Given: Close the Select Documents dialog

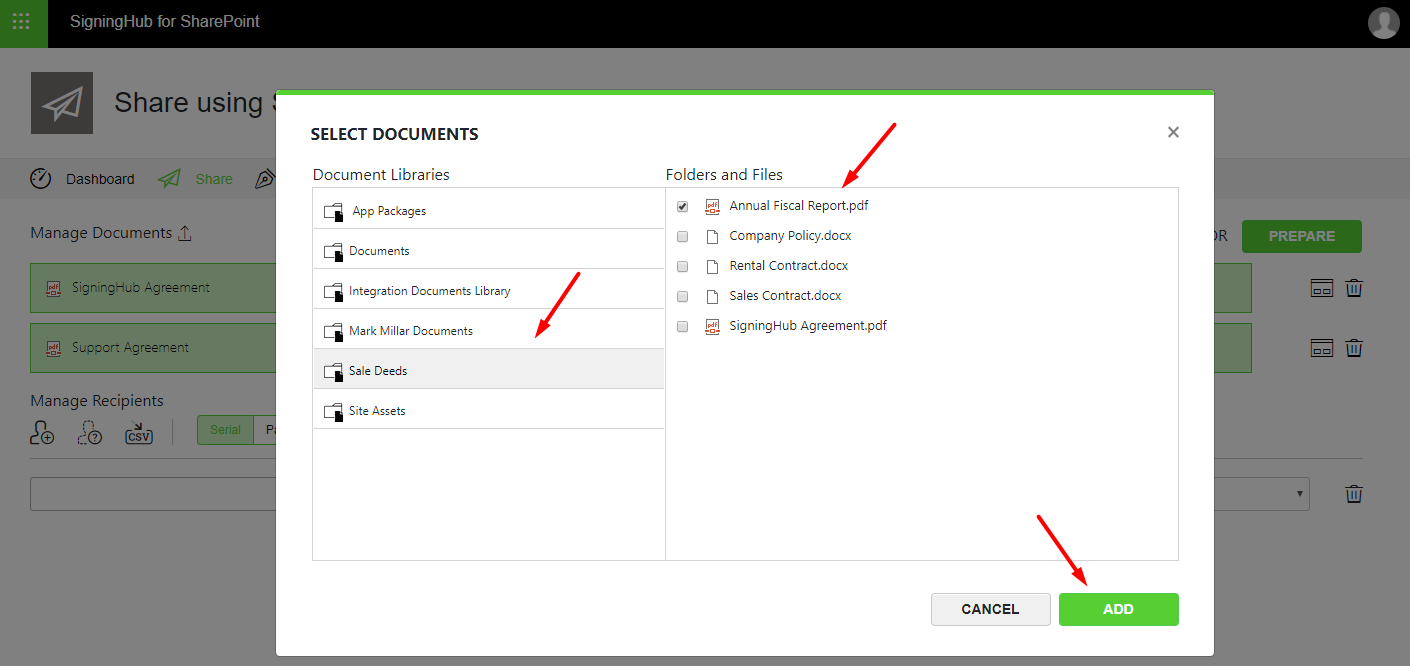Looking at the screenshot, I should [1173, 132].
